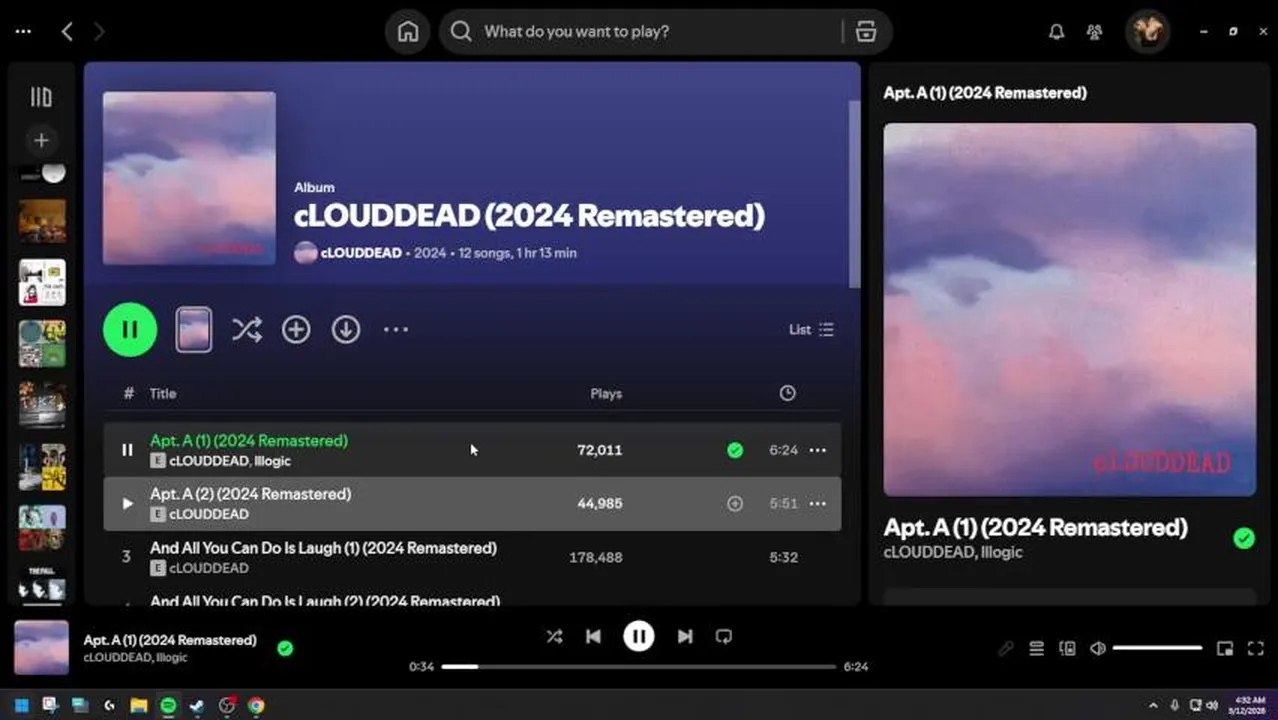Click the album page vertical scrollbar
1278x720 pixels.
coord(854,194)
